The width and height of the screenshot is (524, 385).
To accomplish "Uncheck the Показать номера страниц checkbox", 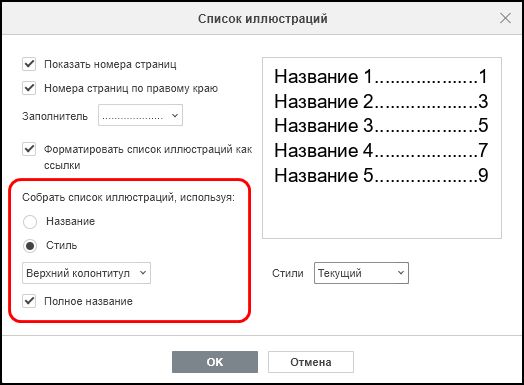I will [29, 64].
